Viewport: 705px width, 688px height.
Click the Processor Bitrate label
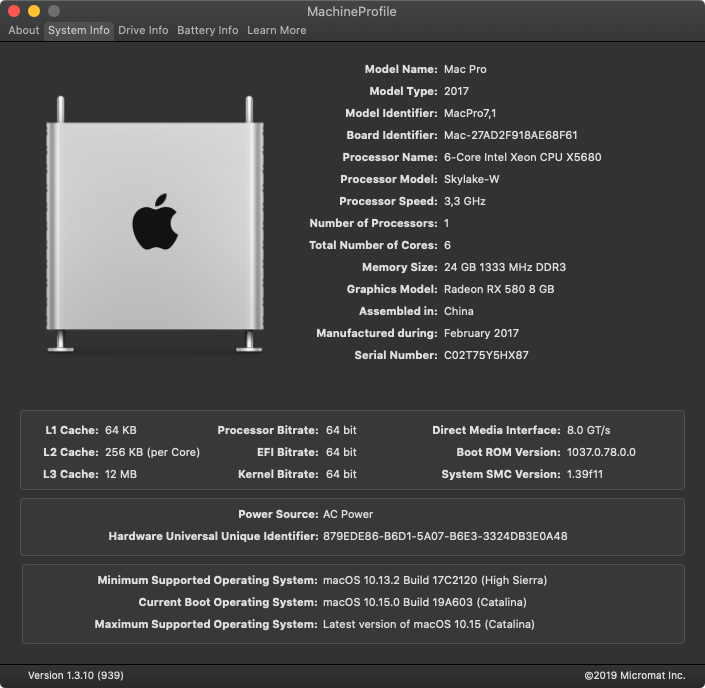coord(268,430)
